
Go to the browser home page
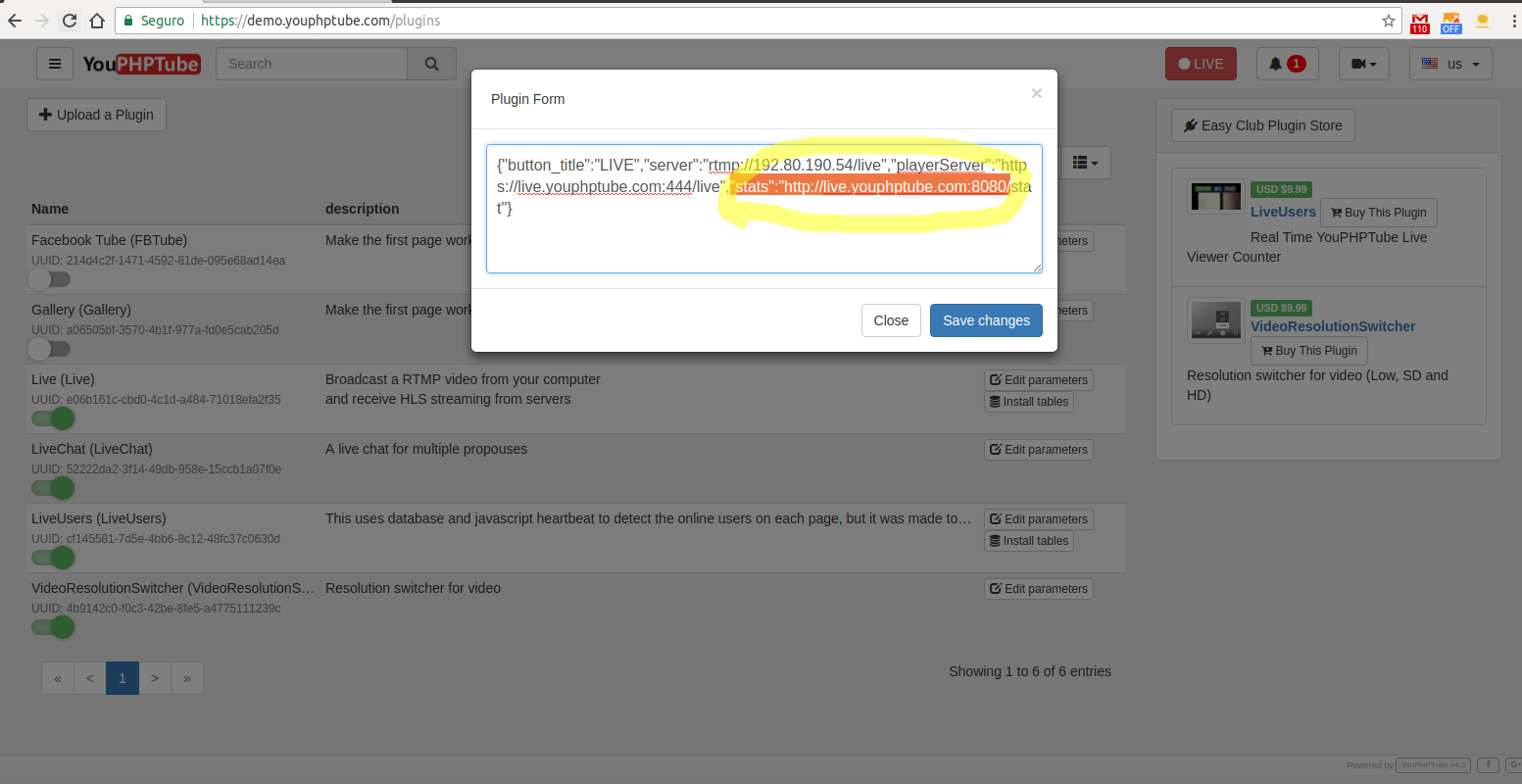tap(96, 20)
